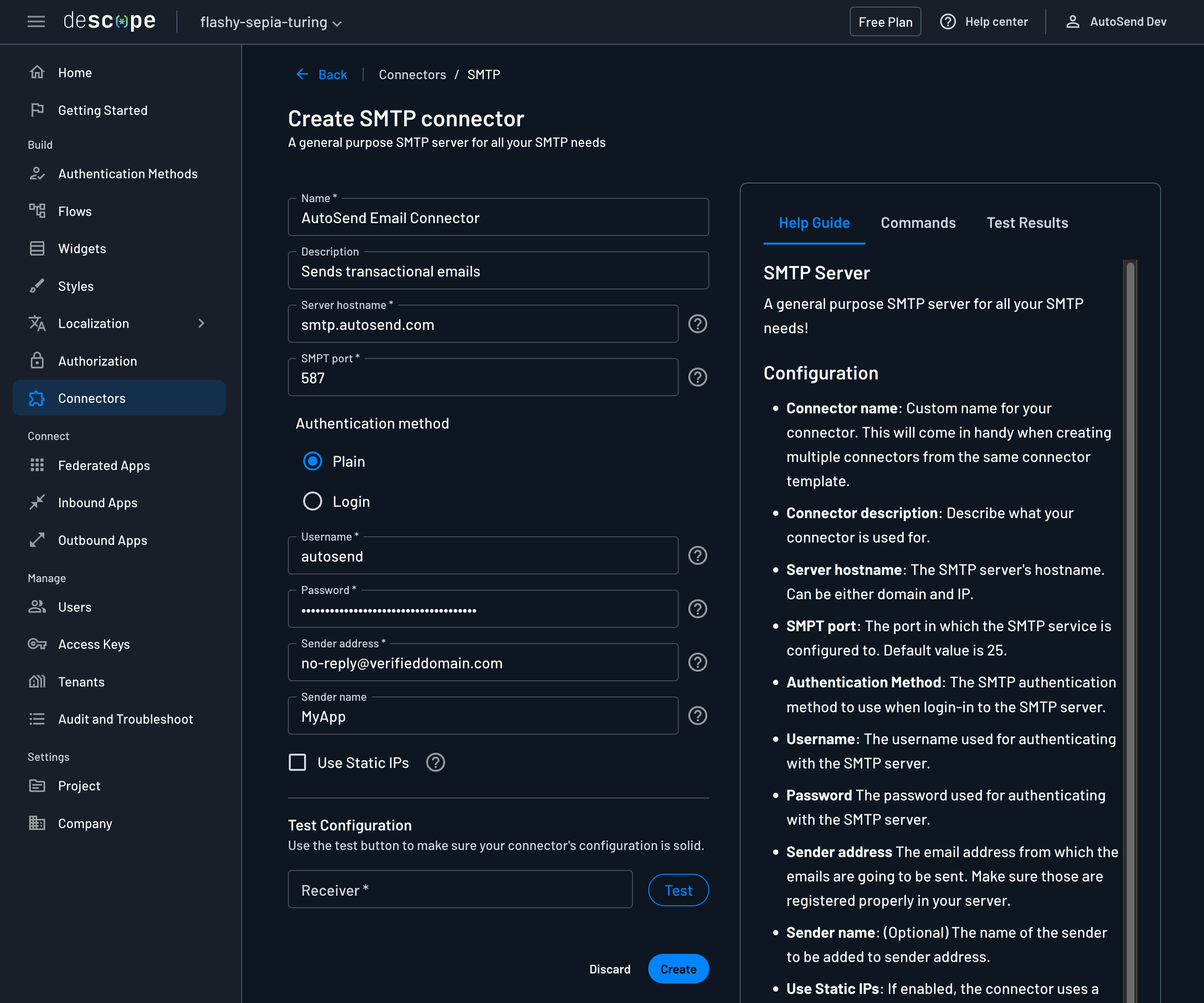Open Access Keys via key icon
Screen dimensions: 1204x1003
pyautogui.click(x=37, y=644)
